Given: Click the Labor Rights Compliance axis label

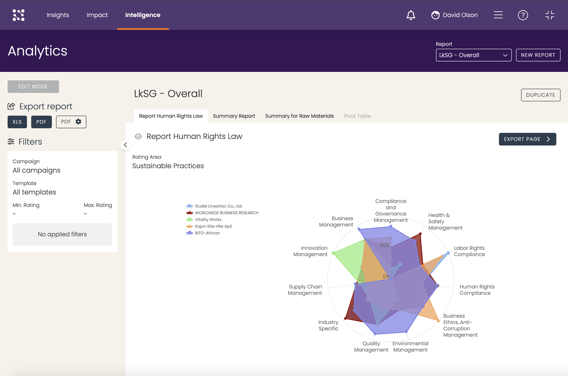Looking at the screenshot, I should click(x=469, y=251).
